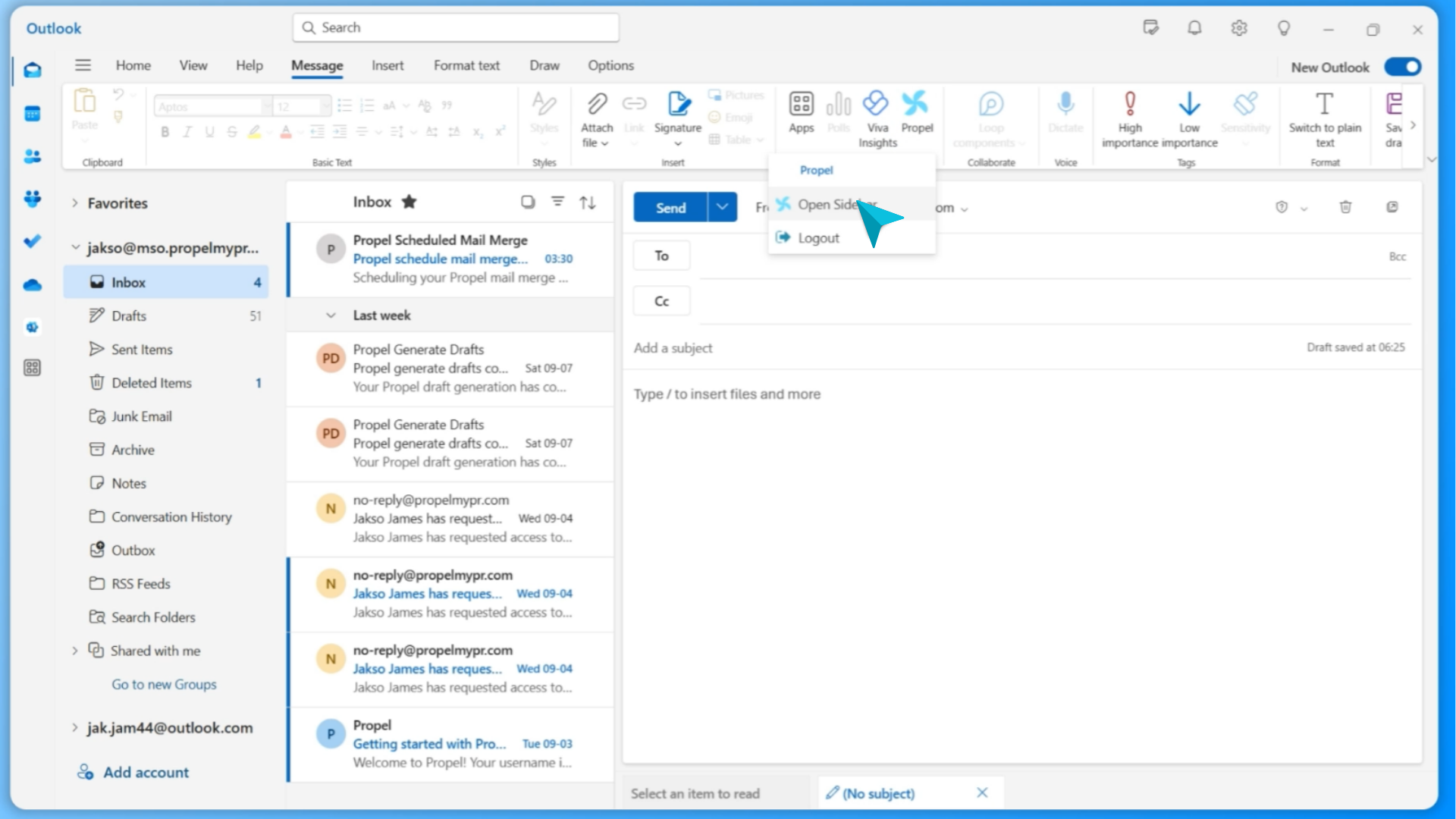Screen dimensions: 1456x819
Task: Click the select-all checkbox in Inbox header
Action: (x=528, y=202)
